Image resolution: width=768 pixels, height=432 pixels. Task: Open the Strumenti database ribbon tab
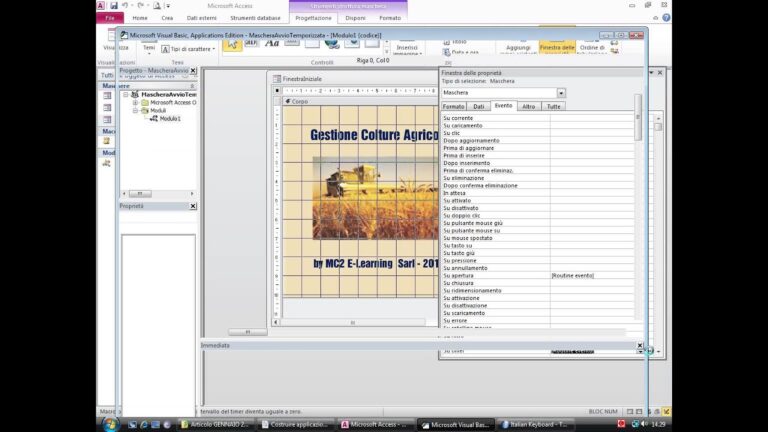[x=255, y=18]
